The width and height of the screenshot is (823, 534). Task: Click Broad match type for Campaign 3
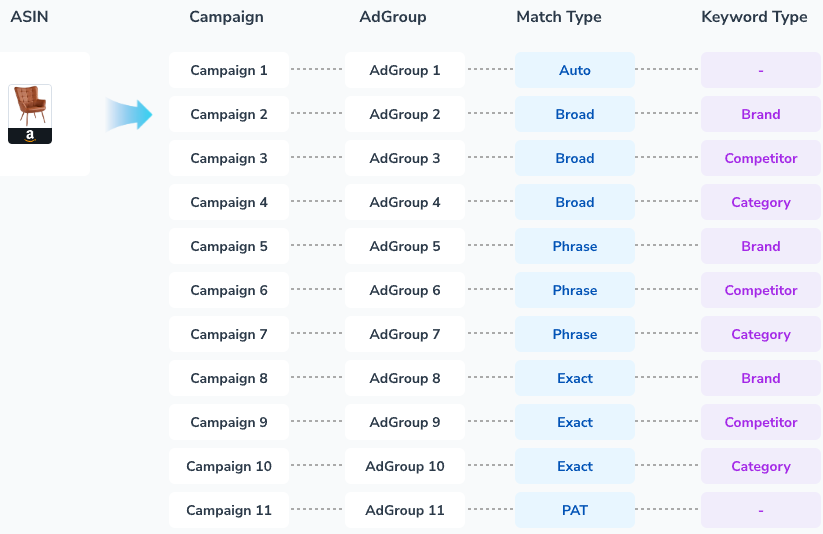click(575, 159)
